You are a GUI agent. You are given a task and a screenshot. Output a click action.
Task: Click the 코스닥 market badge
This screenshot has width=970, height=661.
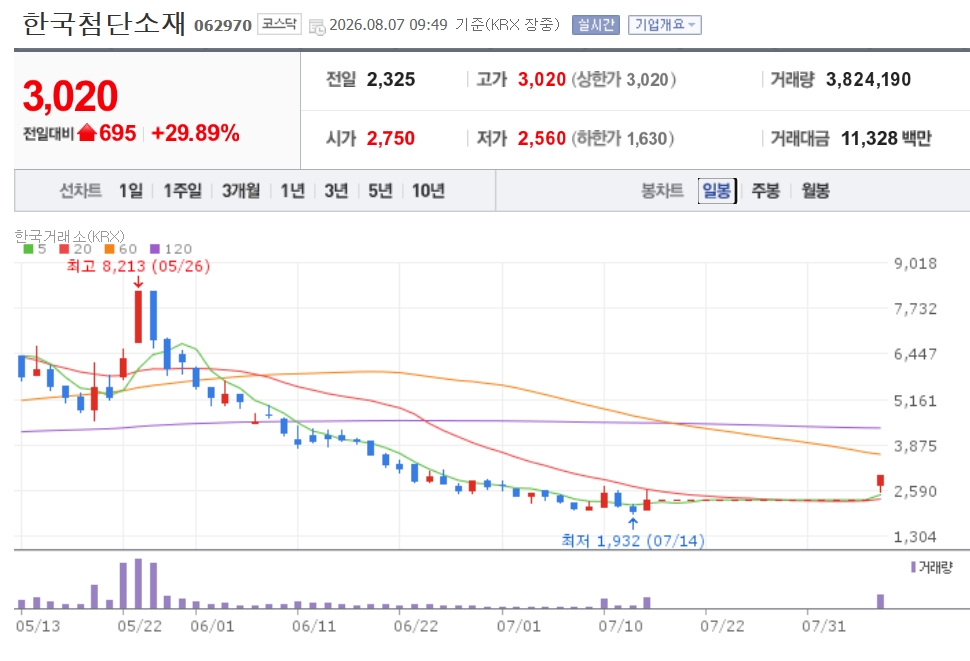pos(279,24)
